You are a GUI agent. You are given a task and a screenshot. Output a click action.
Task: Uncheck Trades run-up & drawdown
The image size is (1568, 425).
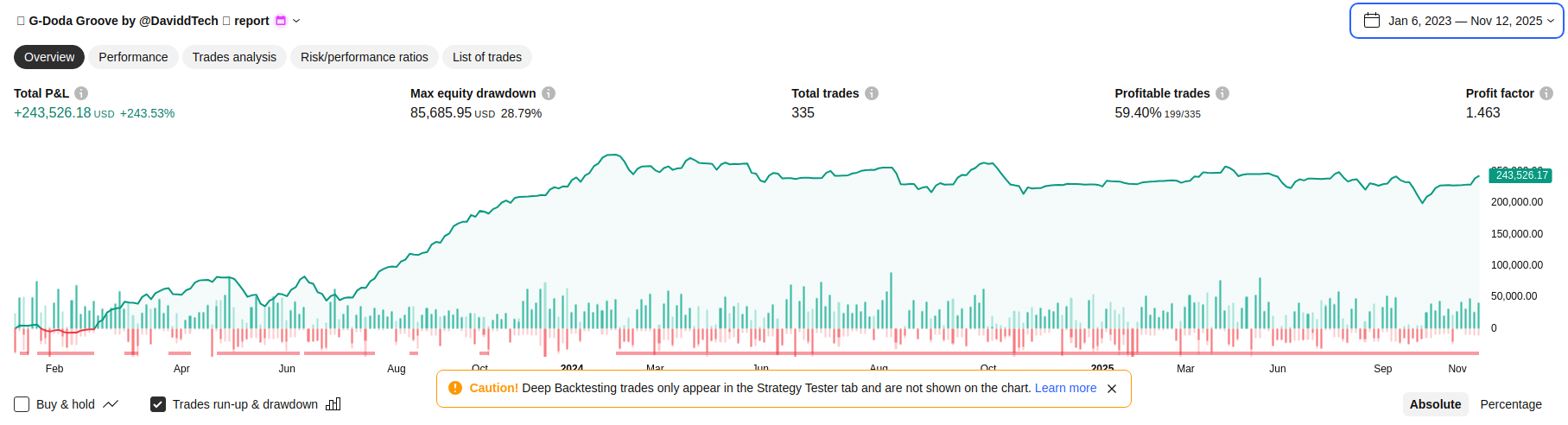point(158,404)
